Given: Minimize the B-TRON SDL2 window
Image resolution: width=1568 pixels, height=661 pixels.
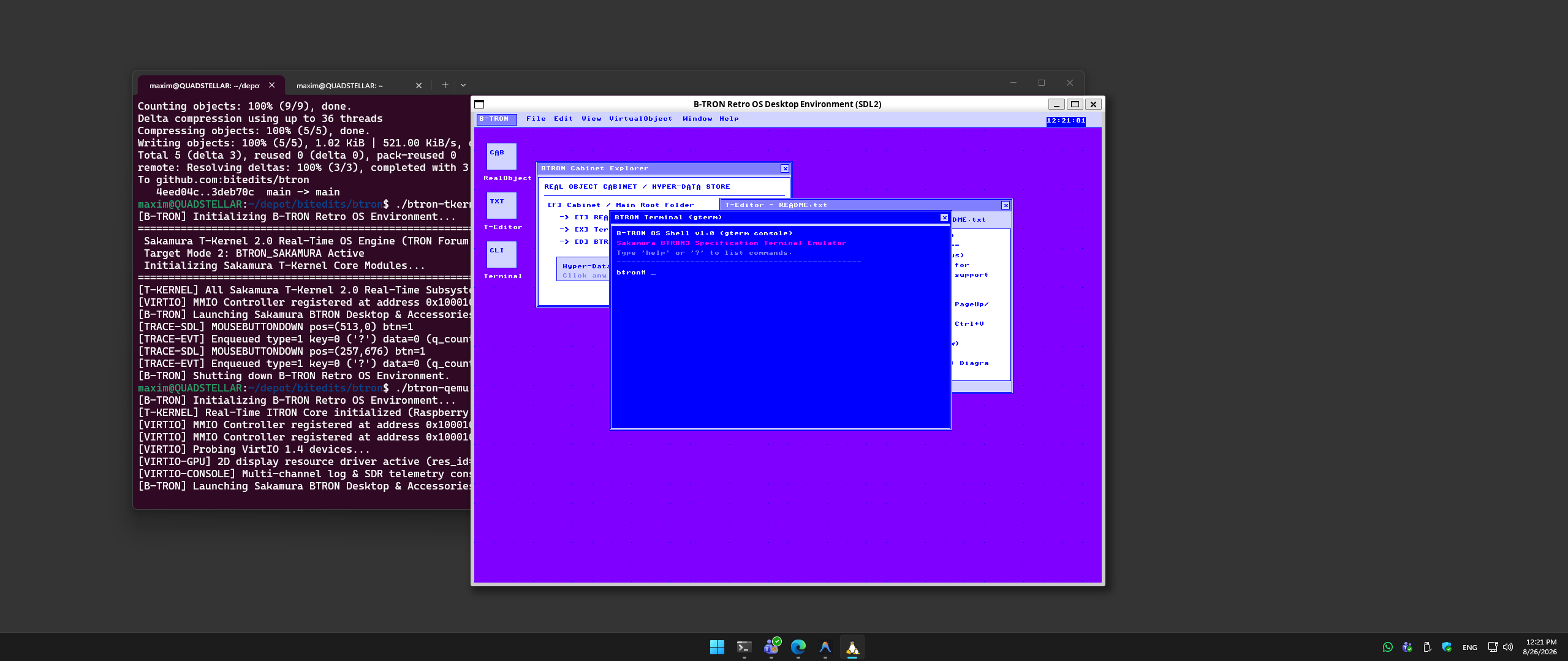Looking at the screenshot, I should 1056,104.
